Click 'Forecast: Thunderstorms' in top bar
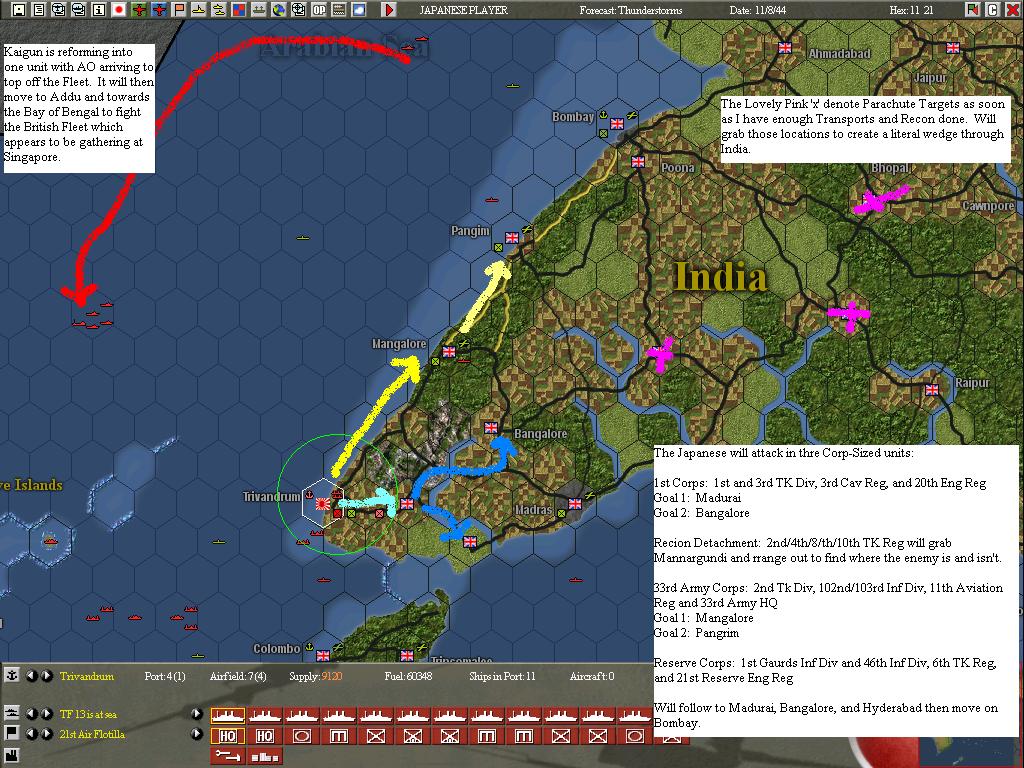This screenshot has width=1024, height=768. point(630,10)
